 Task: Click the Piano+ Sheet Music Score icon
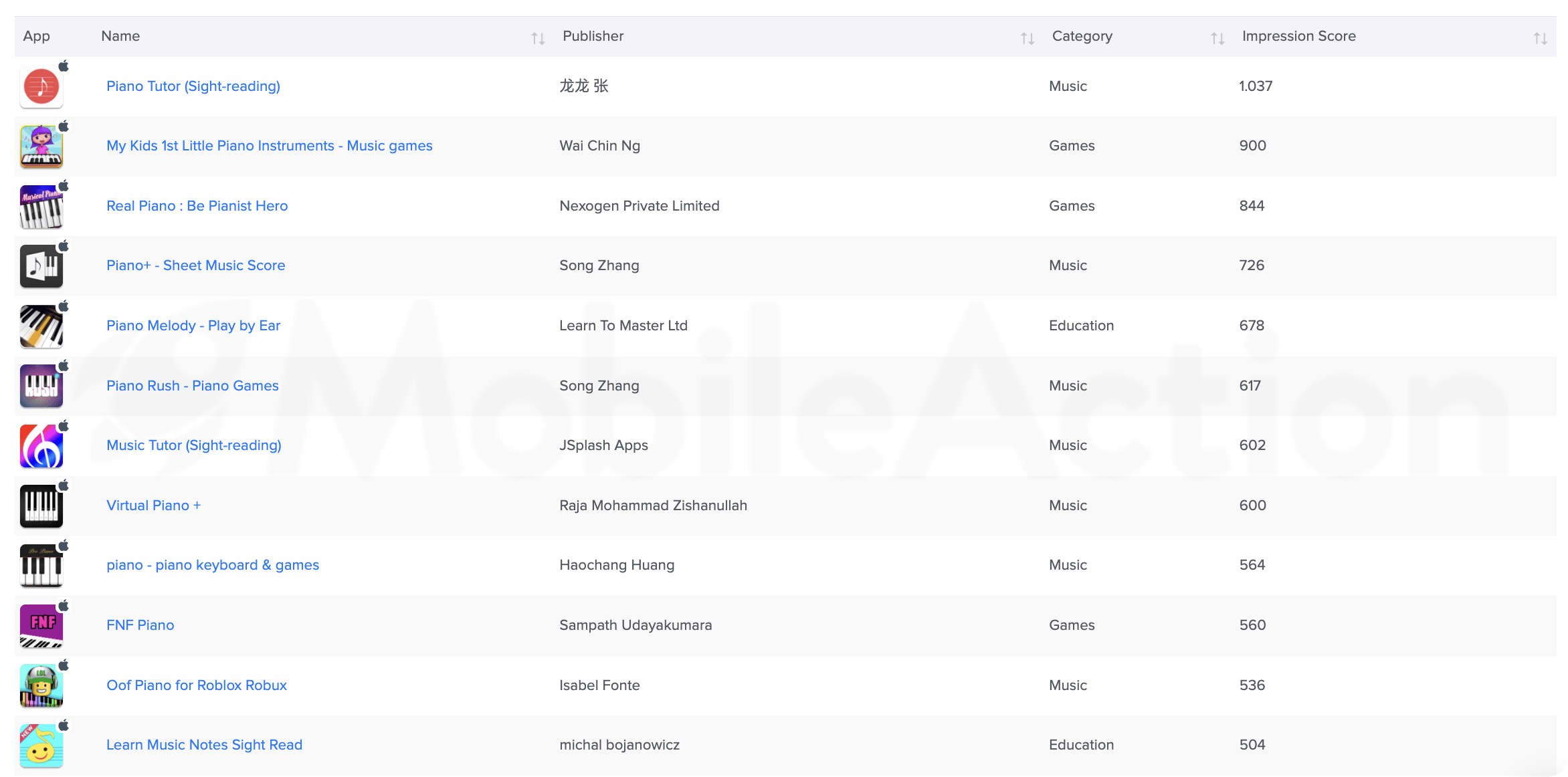pos(41,266)
